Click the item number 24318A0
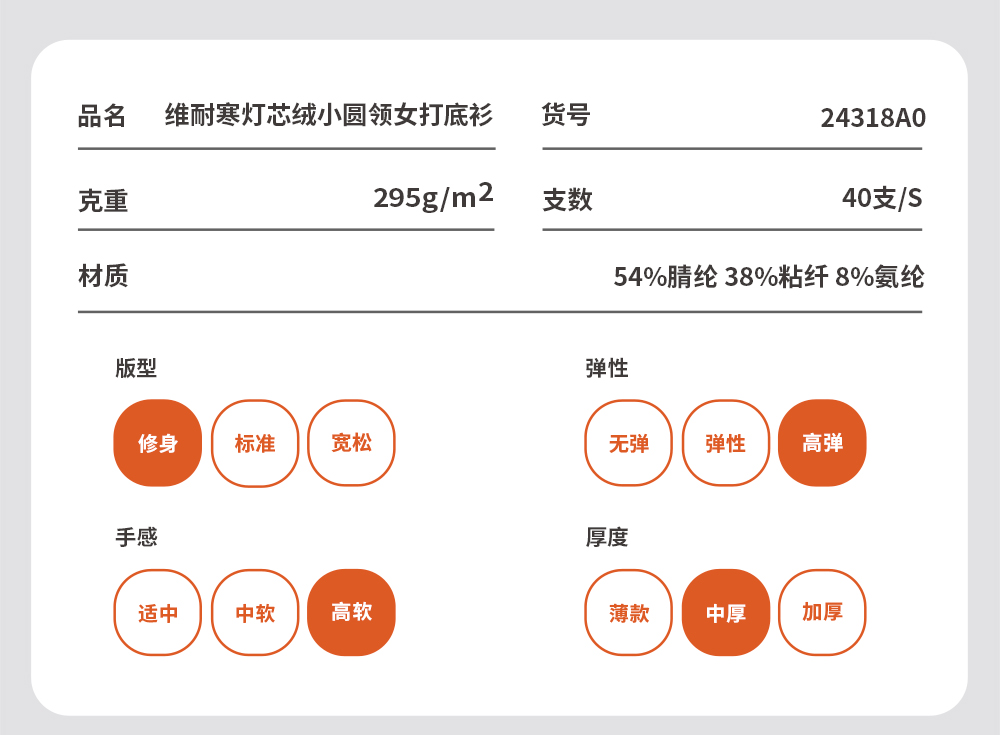The image size is (1000, 735). coord(873,118)
